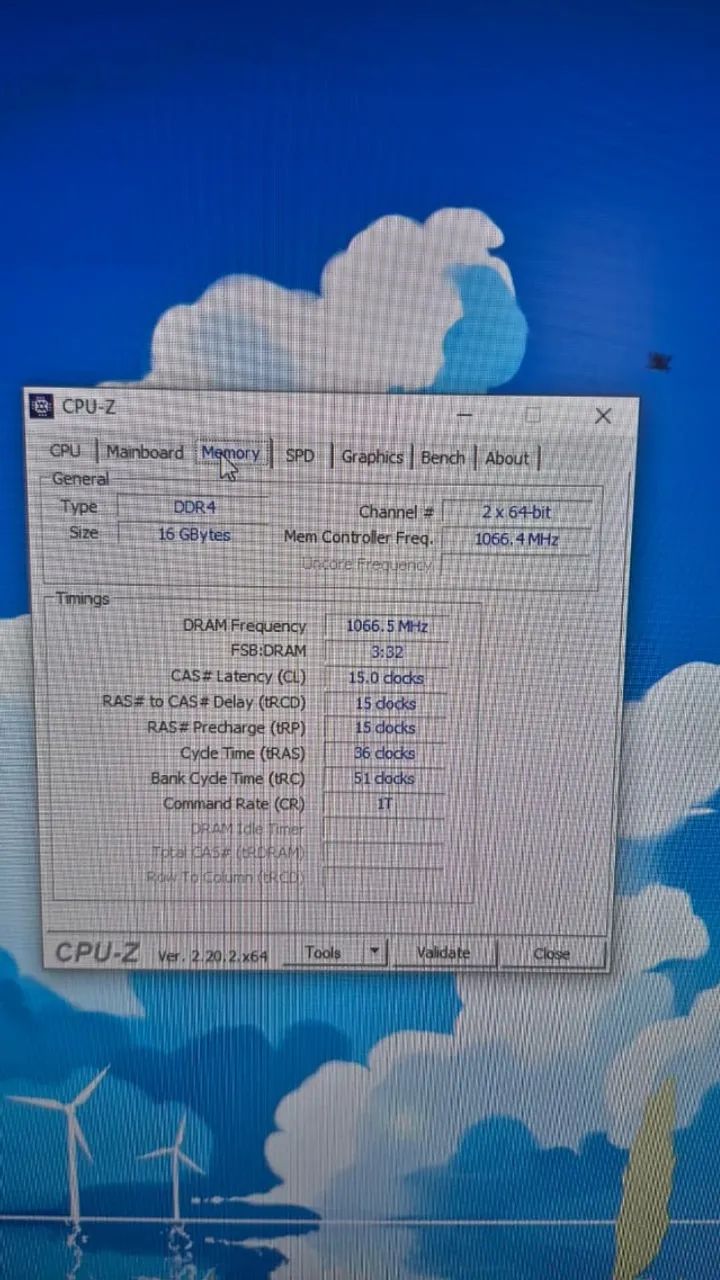The width and height of the screenshot is (720, 1280).
Task: Click the DRAM Frequency 1066.5 MHz value
Action: pos(385,626)
